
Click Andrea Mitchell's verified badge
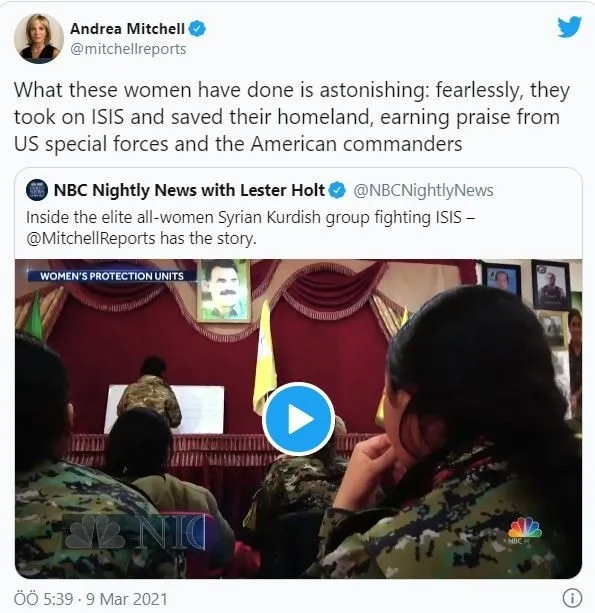197,29
